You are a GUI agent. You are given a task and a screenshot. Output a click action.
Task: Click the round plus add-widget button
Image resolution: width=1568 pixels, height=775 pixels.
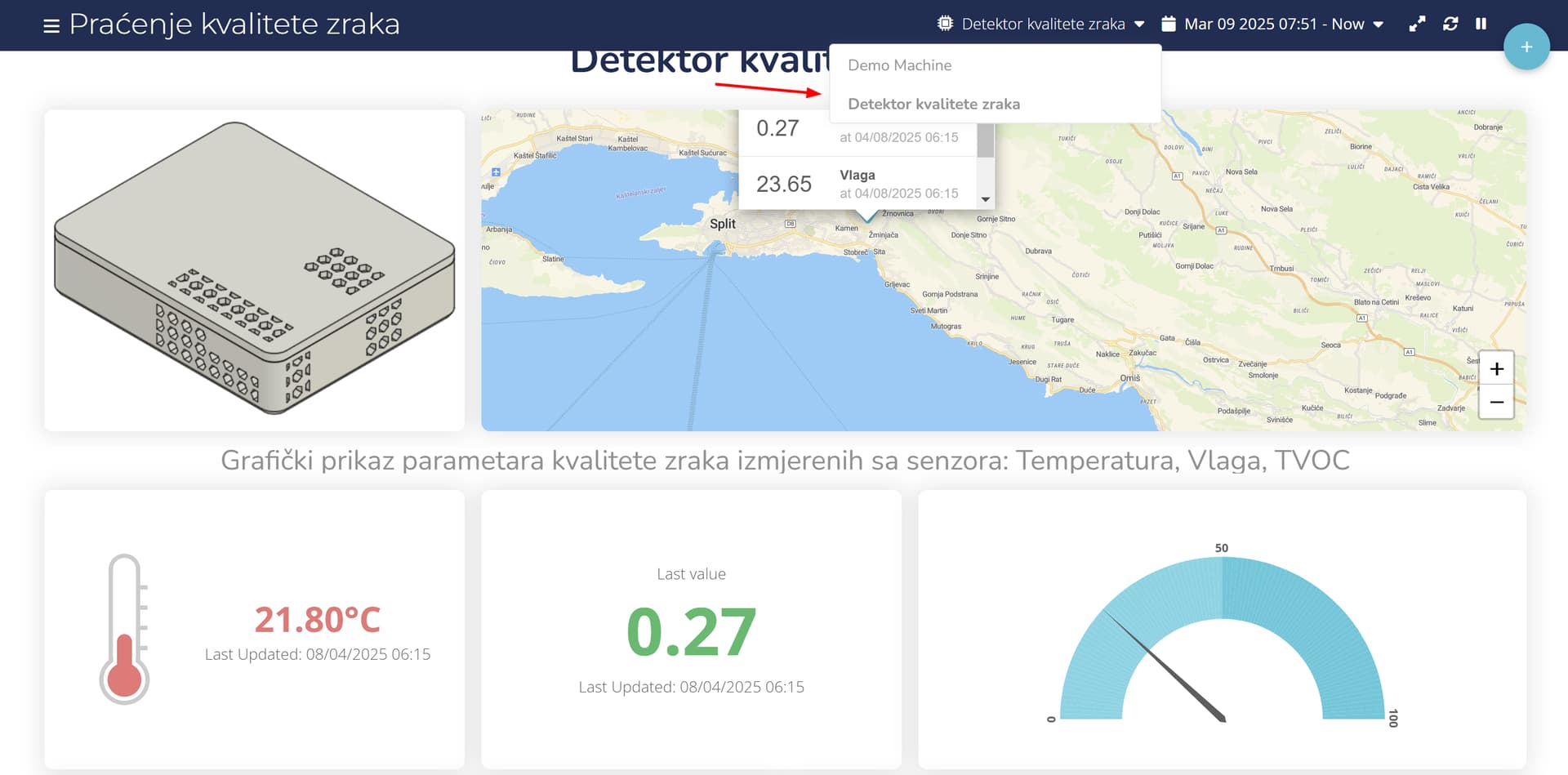tap(1526, 47)
